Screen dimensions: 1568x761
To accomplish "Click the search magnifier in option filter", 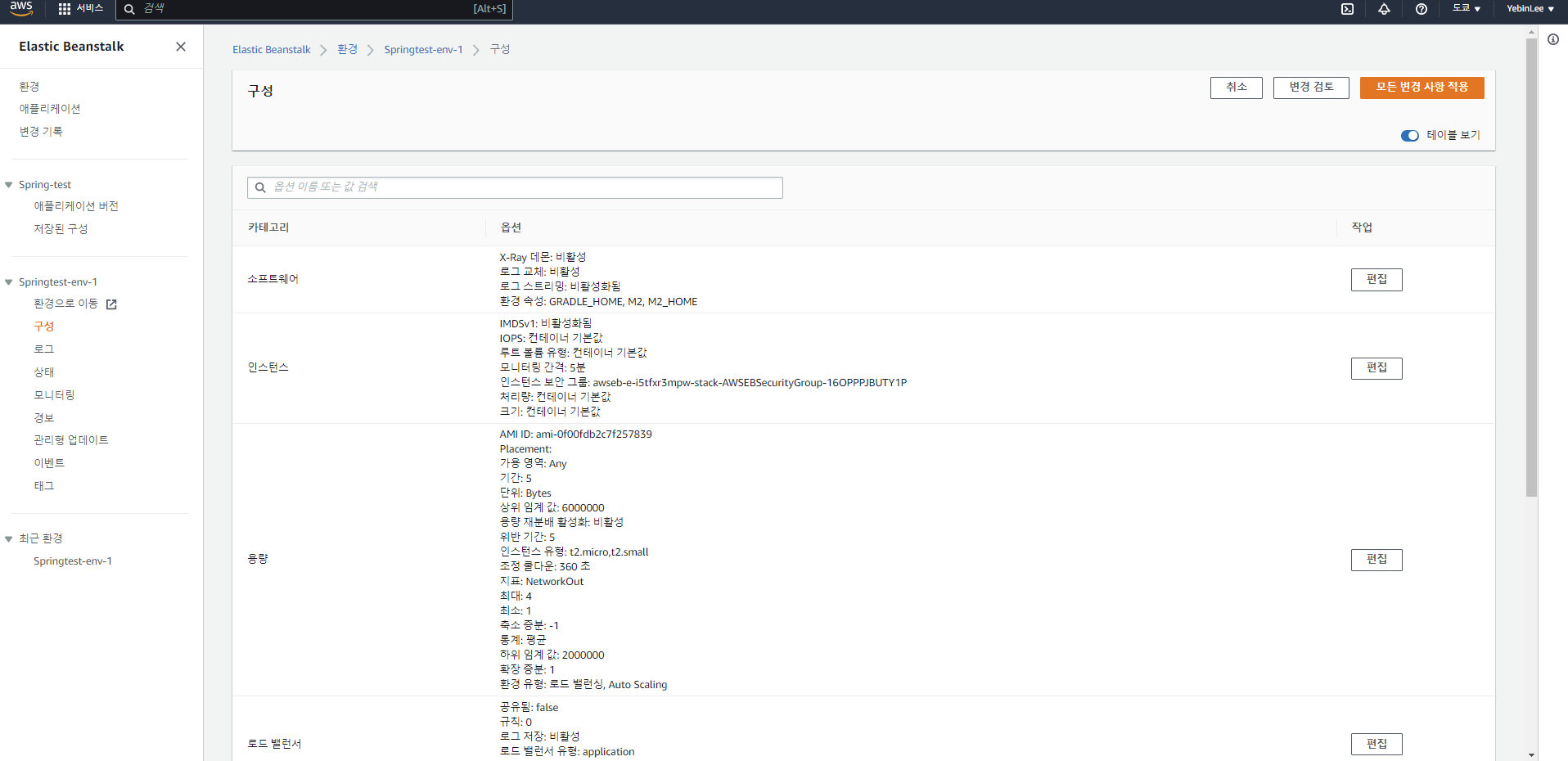I will pos(260,187).
